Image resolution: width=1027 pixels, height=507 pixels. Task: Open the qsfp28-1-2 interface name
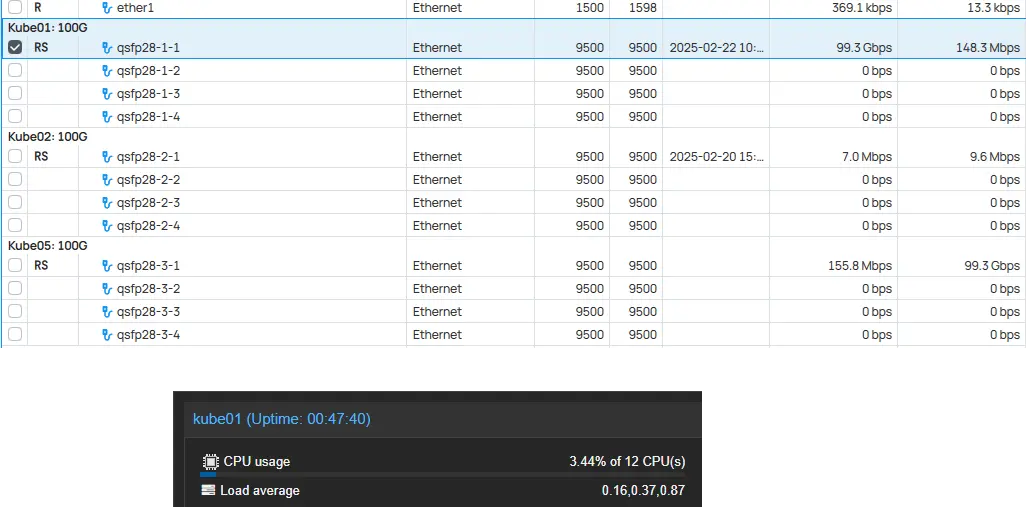point(148,70)
